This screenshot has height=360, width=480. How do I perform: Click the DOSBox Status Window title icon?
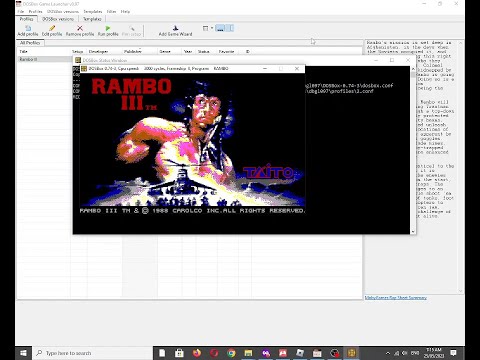point(78,60)
